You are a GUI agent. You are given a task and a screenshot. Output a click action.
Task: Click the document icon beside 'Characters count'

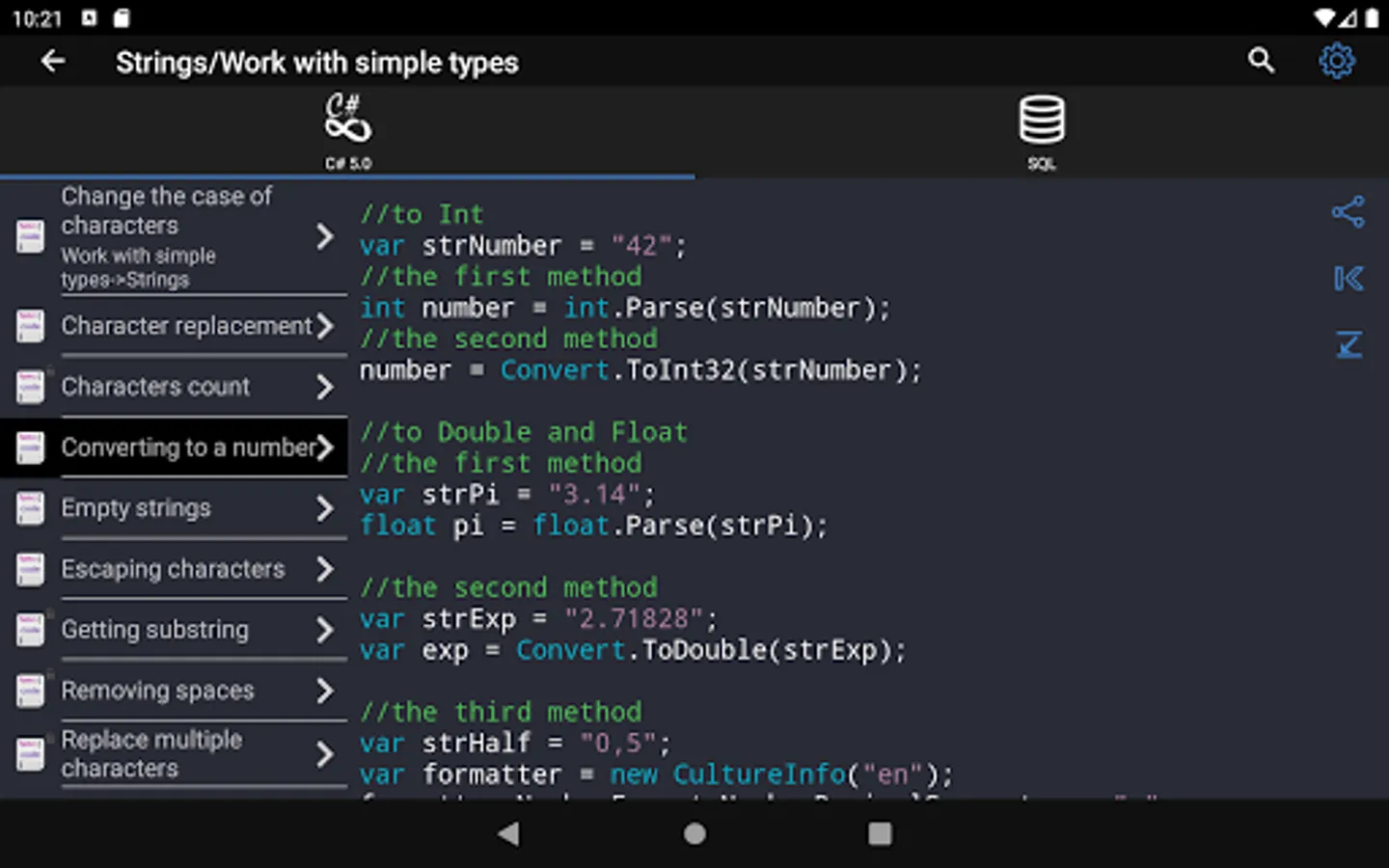30,387
